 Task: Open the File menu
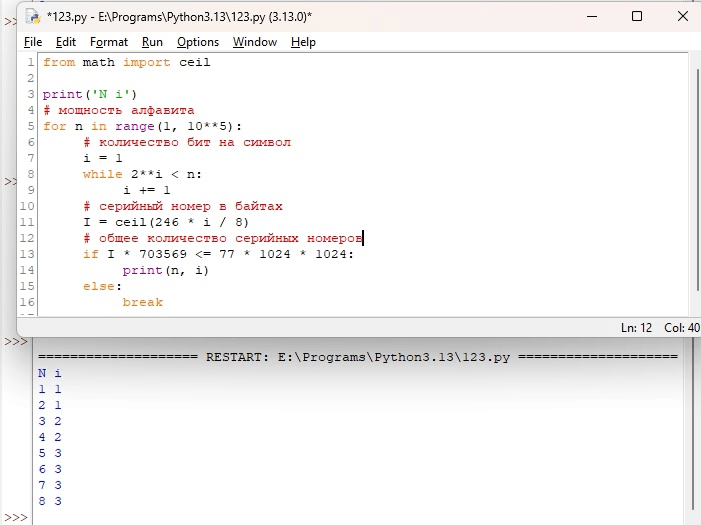tap(33, 42)
